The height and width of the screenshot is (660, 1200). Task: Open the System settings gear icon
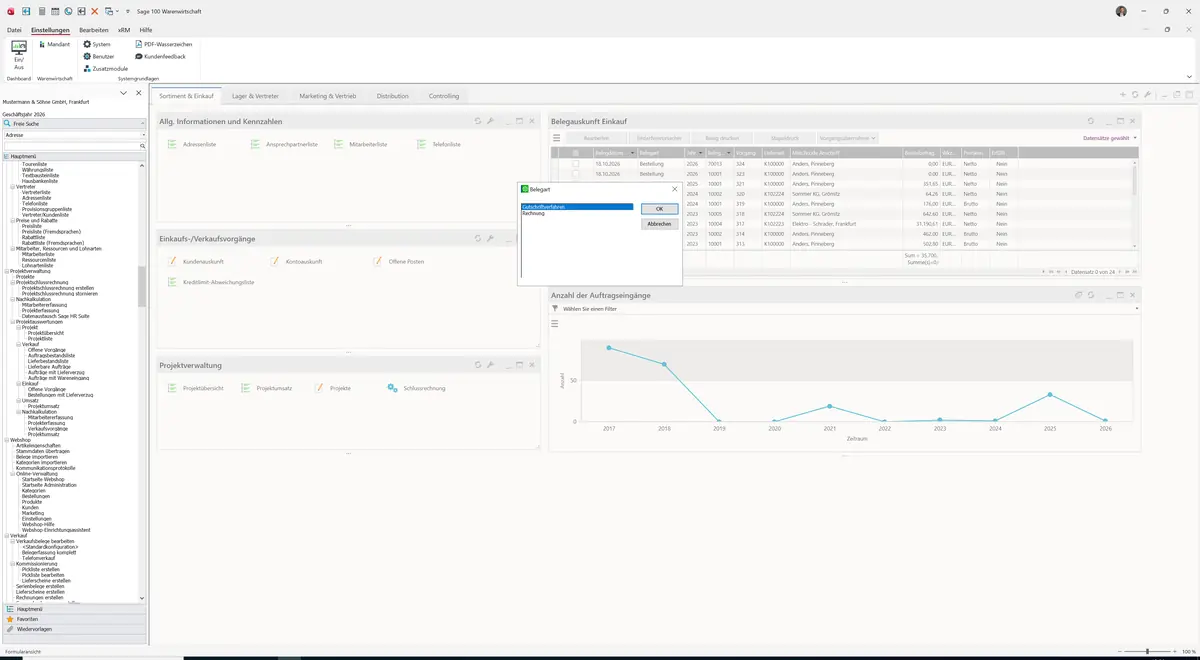point(87,44)
